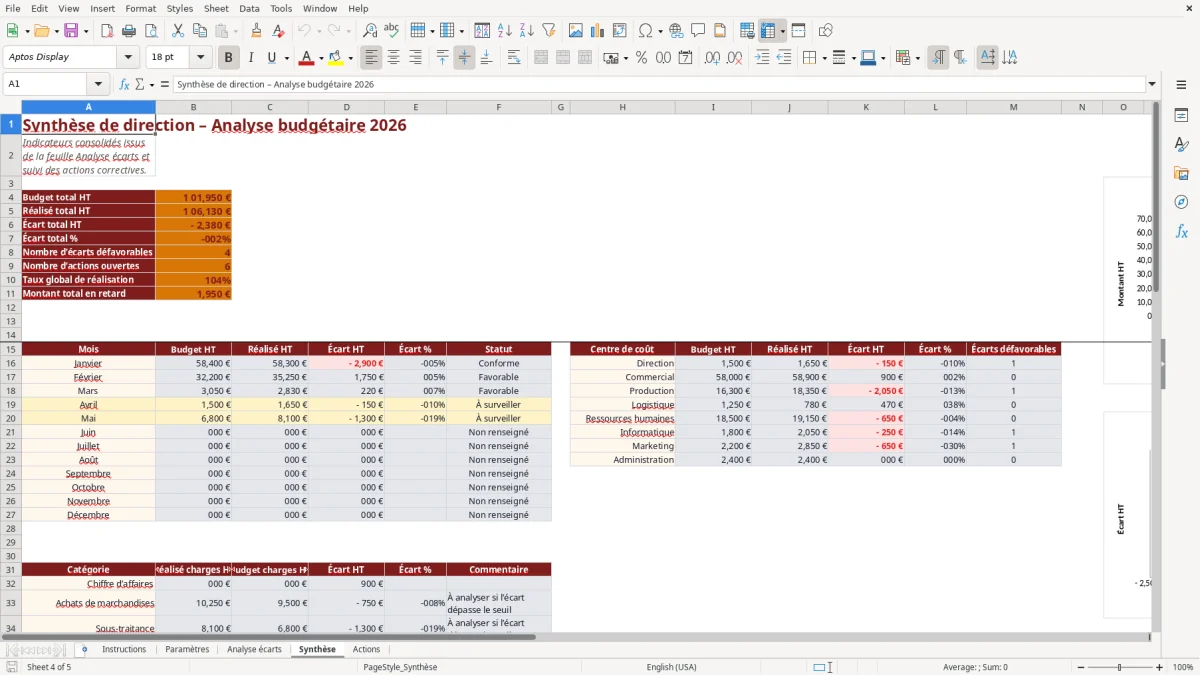Click the English (USA) language status

click(x=671, y=667)
